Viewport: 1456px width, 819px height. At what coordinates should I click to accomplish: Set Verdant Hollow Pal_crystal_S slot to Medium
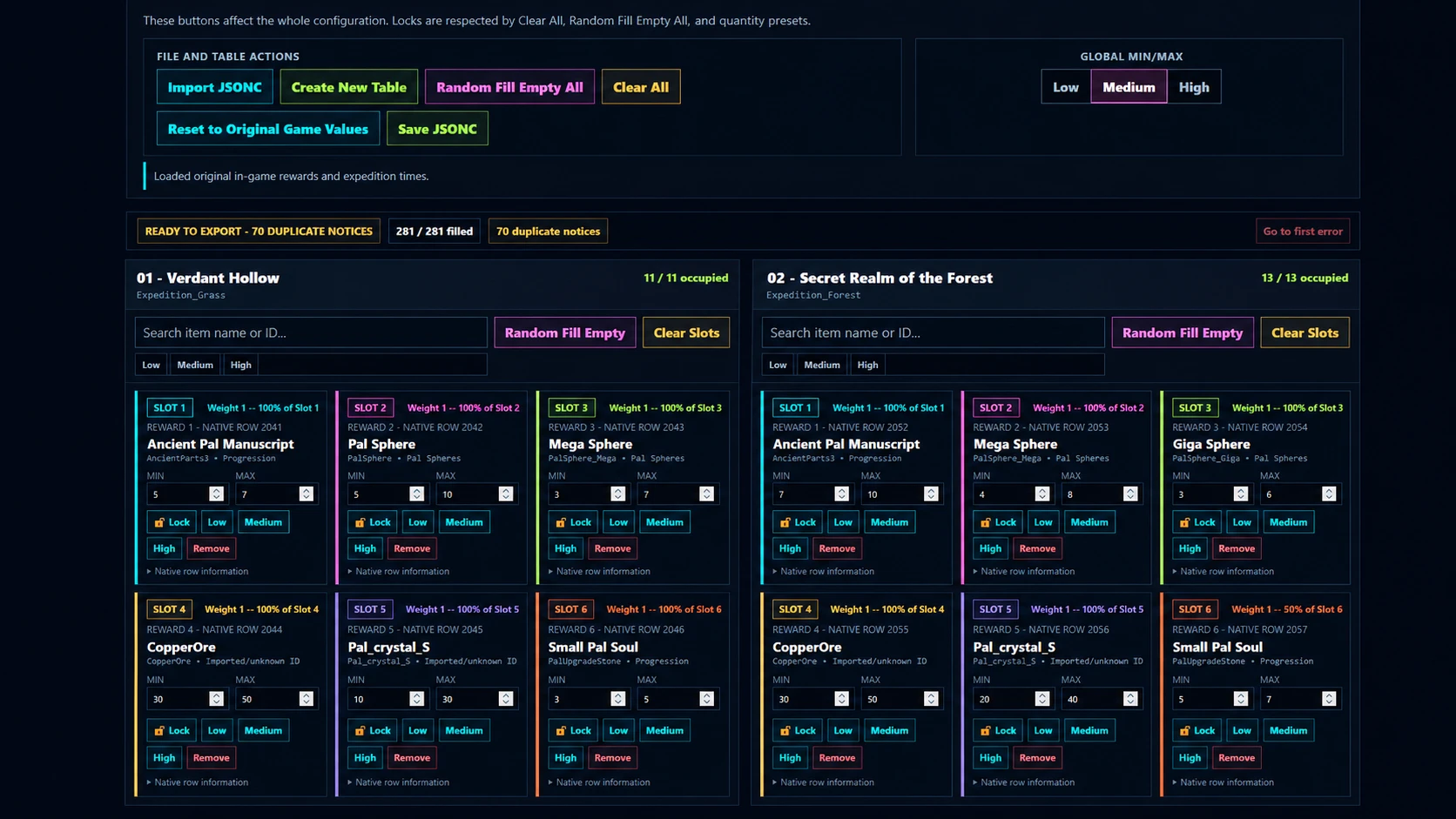pyautogui.click(x=464, y=730)
